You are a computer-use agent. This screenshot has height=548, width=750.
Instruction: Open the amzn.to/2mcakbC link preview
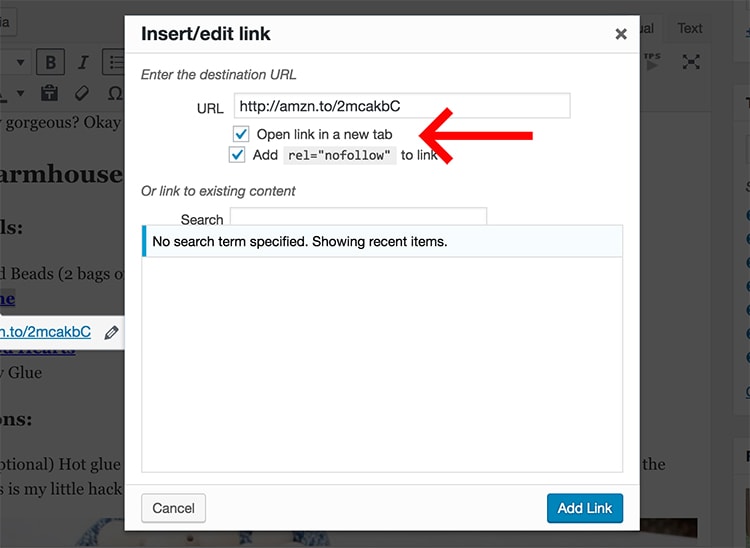[x=45, y=332]
